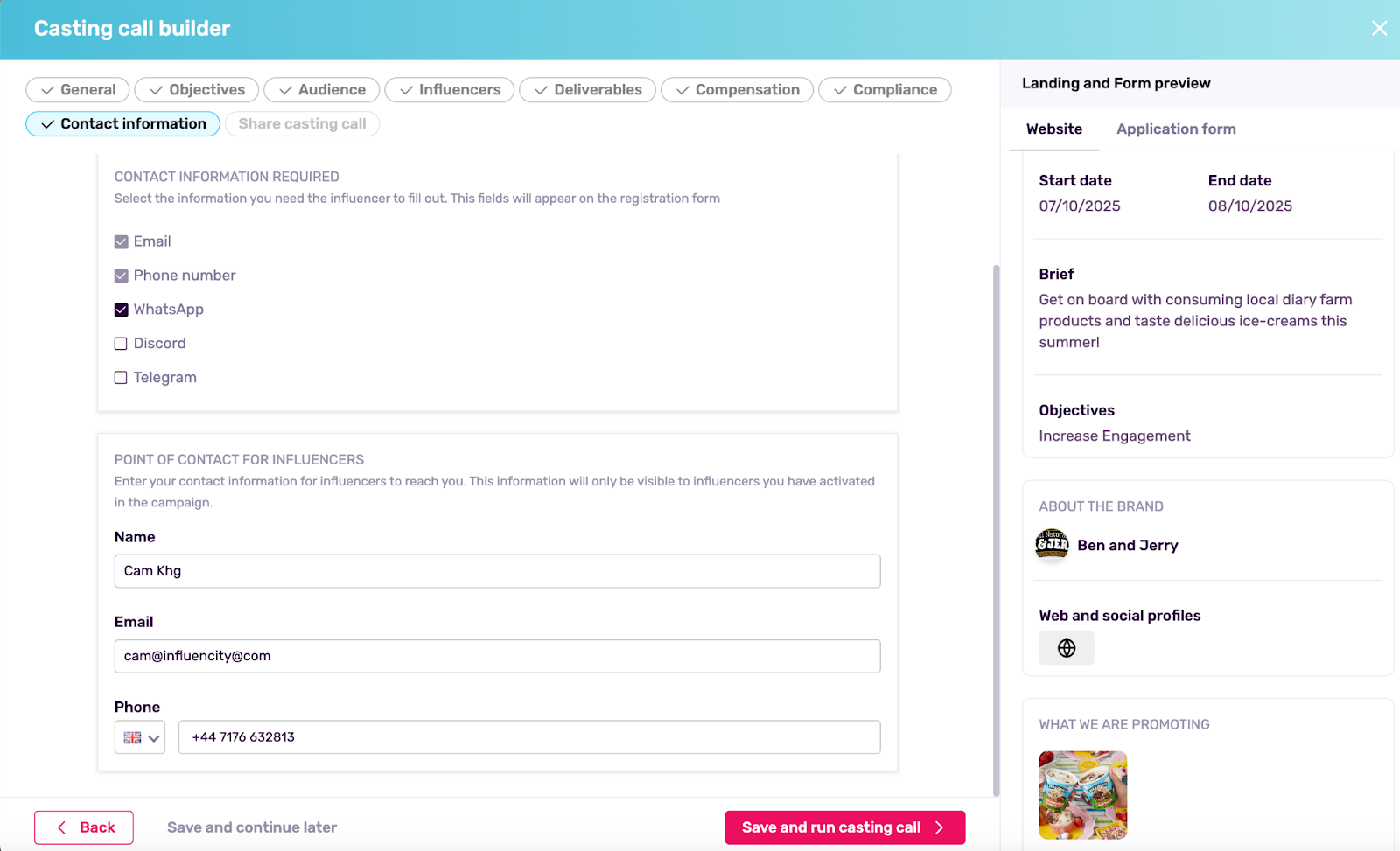The height and width of the screenshot is (851, 1400).
Task: Open the Share casting call step
Action: (303, 124)
